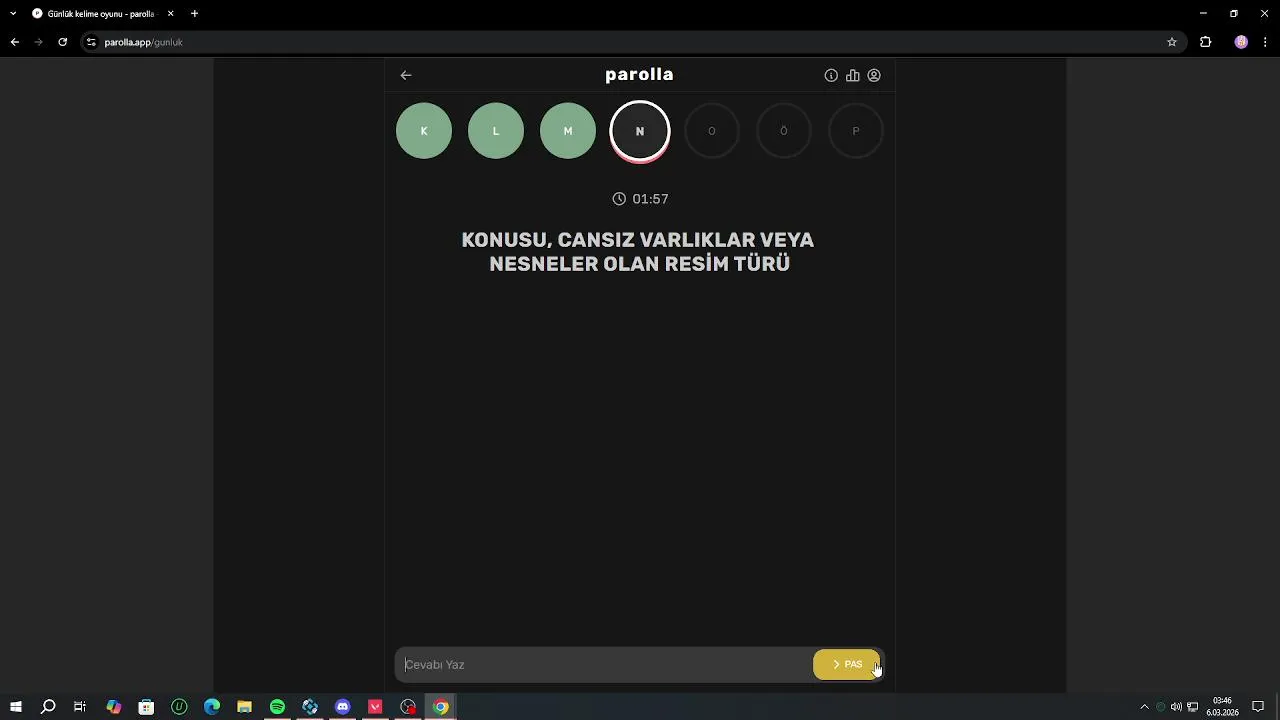The image size is (1280, 720).
Task: Open Valorant from taskbar
Action: click(375, 707)
